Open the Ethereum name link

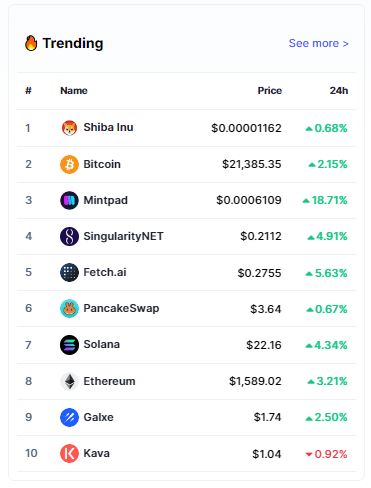tap(109, 381)
